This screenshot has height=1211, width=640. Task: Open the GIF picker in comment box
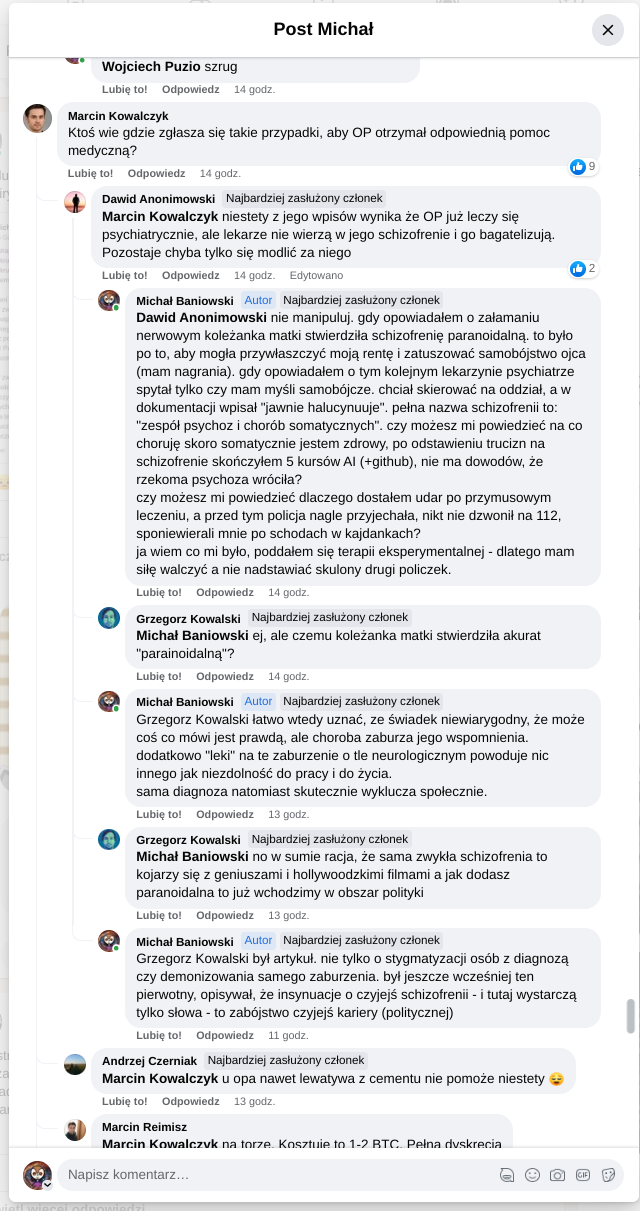583,1175
